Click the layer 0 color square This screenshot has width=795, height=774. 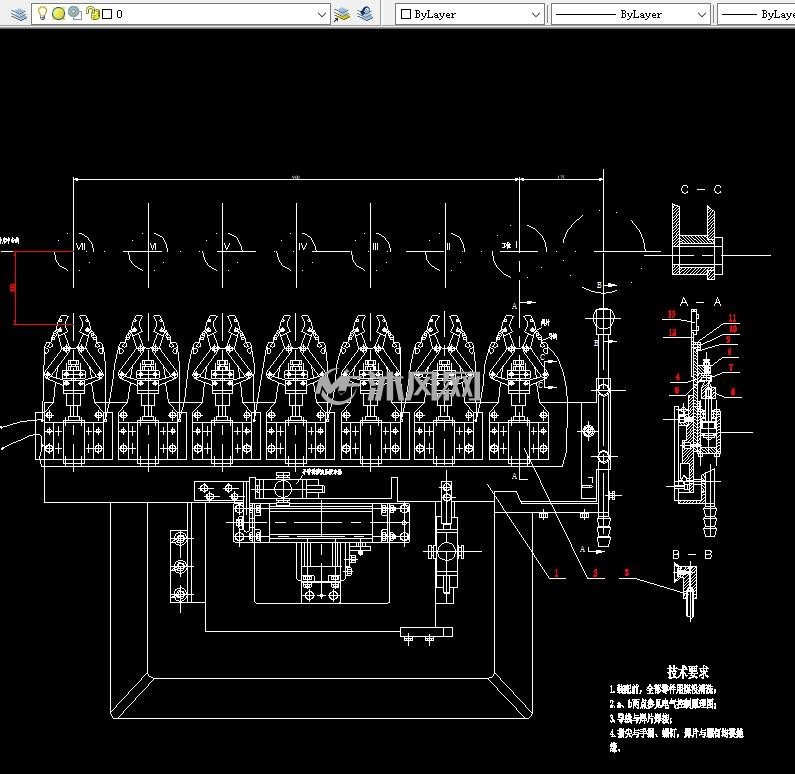(x=107, y=14)
